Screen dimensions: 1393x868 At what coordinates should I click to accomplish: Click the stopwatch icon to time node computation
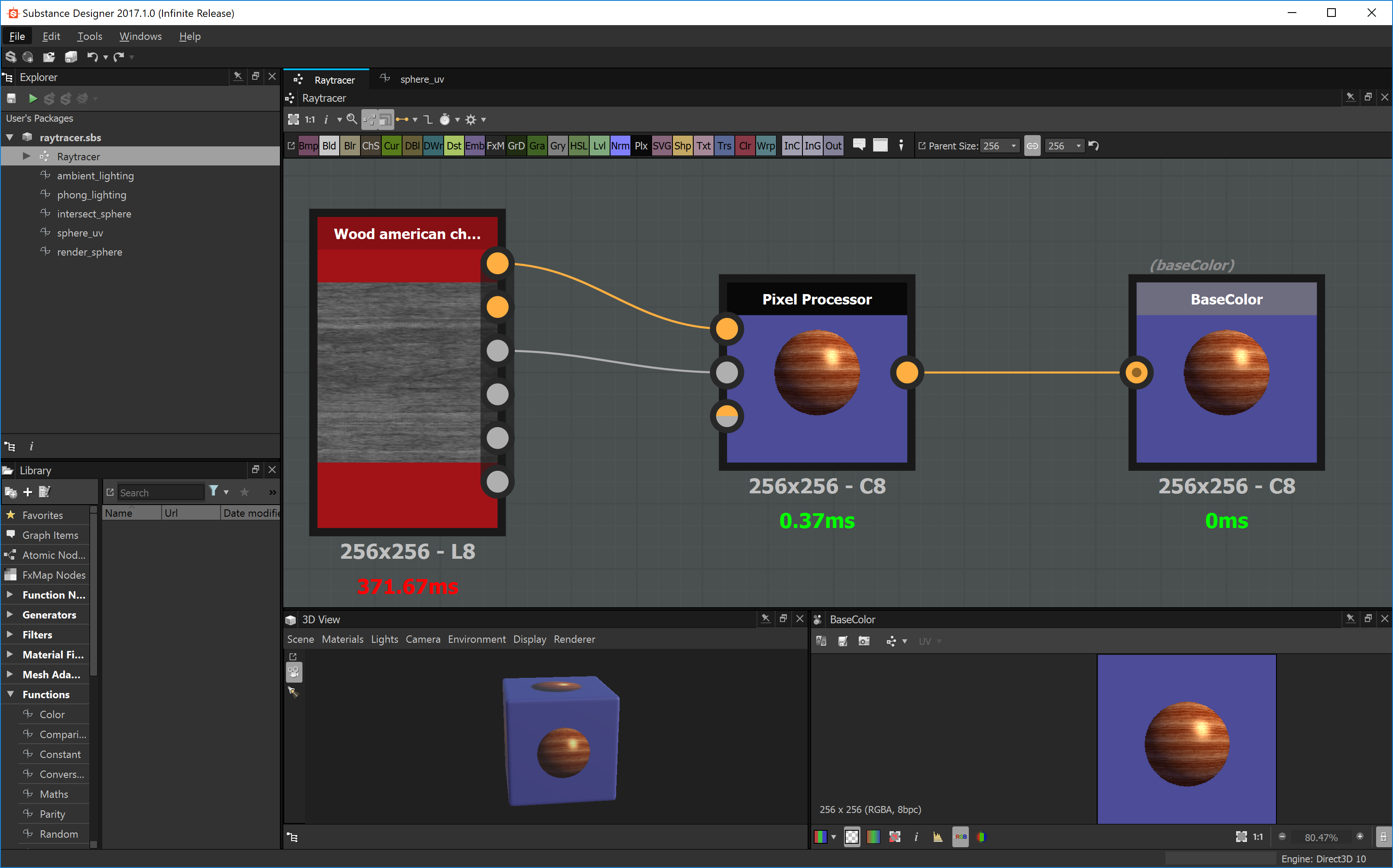pos(445,120)
